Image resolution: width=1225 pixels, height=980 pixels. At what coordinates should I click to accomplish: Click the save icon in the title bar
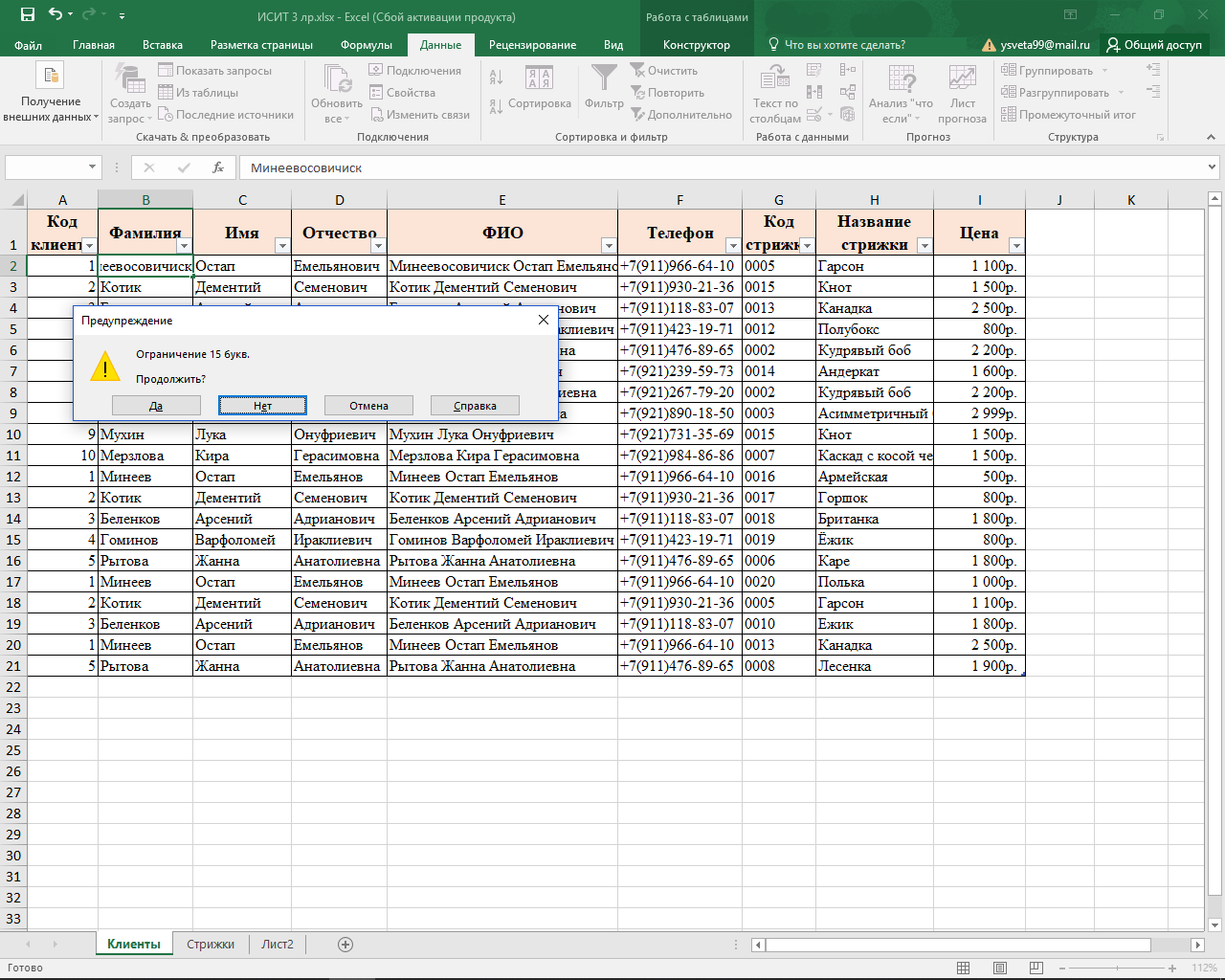point(28,15)
